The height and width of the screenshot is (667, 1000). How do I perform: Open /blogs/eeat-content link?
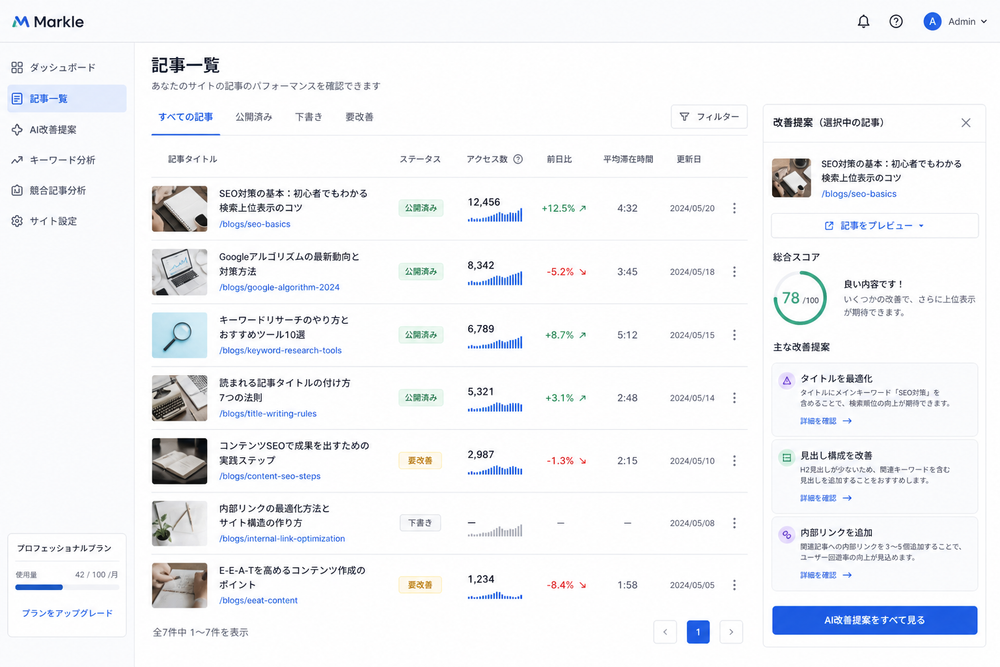pyautogui.click(x=258, y=601)
